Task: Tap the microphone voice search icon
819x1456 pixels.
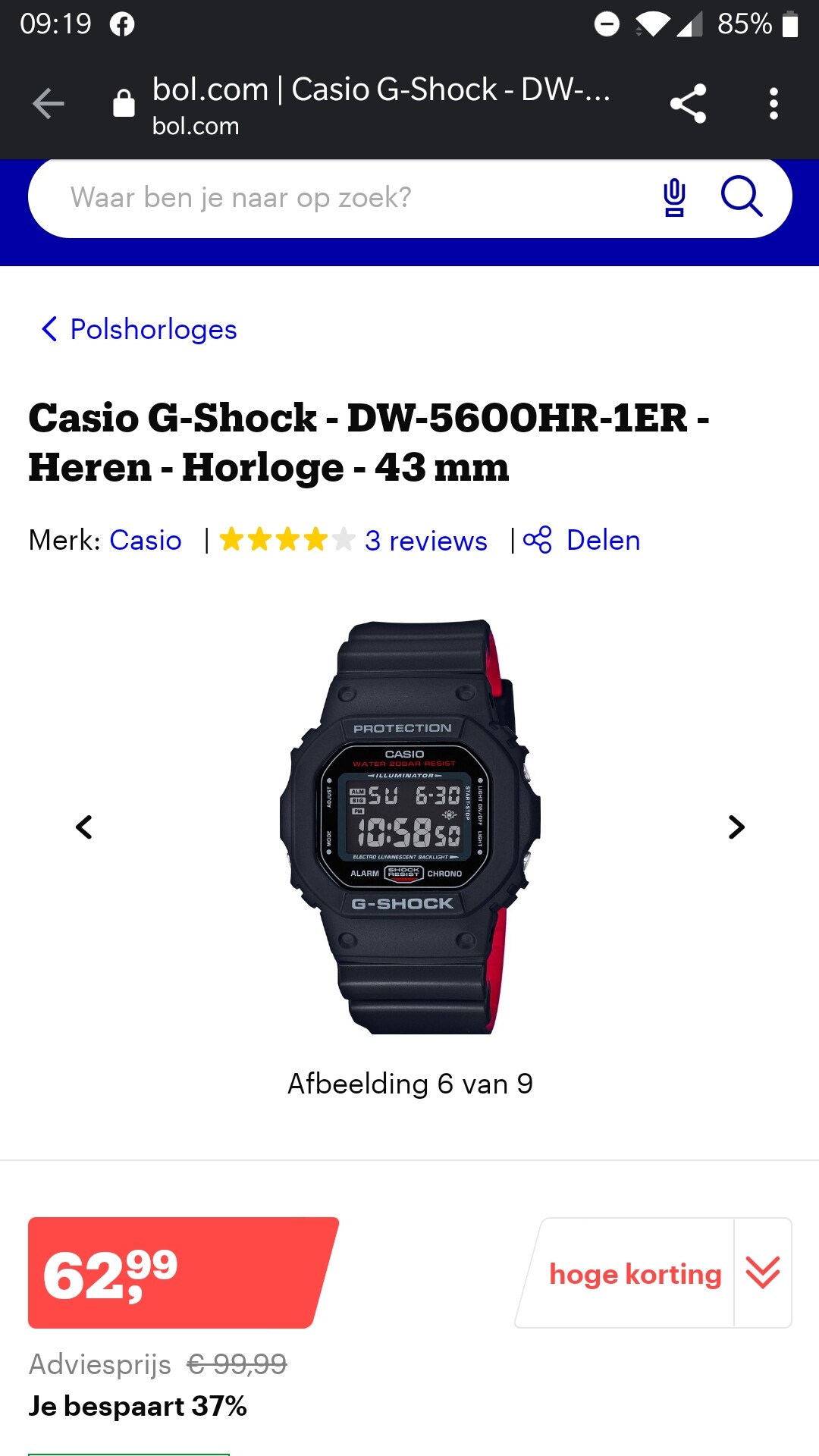Action: coord(674,198)
